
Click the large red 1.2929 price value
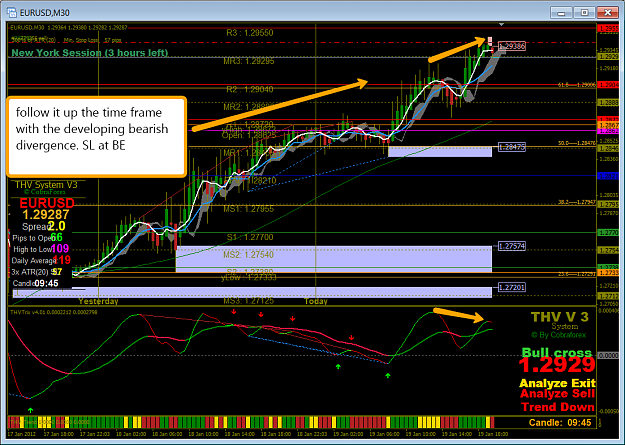[557, 364]
